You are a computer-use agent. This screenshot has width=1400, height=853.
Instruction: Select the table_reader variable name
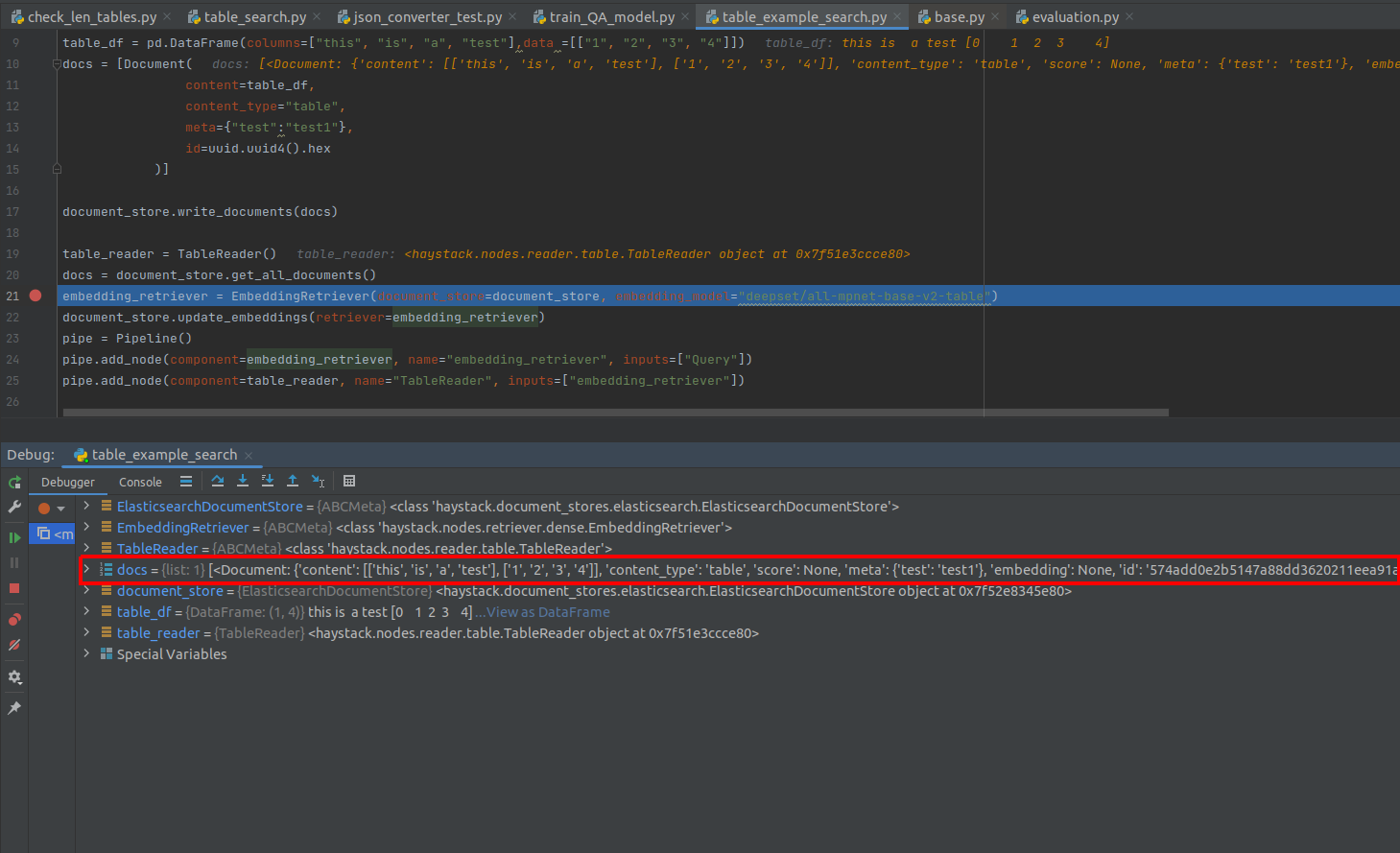(x=158, y=633)
